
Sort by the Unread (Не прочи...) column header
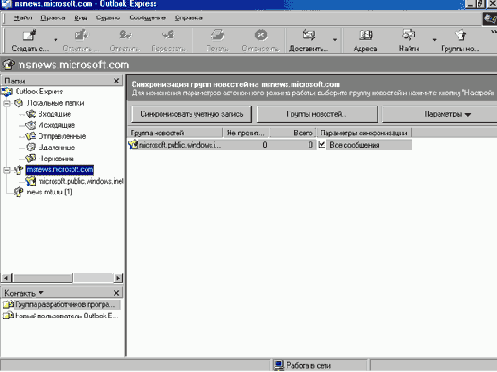(246, 133)
